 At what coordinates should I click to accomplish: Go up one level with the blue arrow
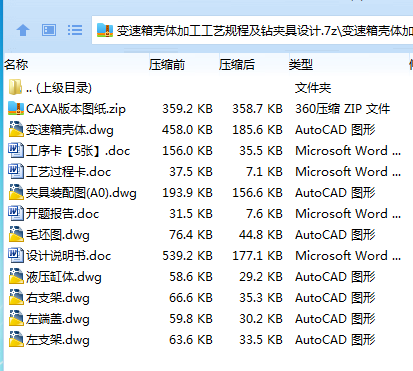click(x=23, y=30)
